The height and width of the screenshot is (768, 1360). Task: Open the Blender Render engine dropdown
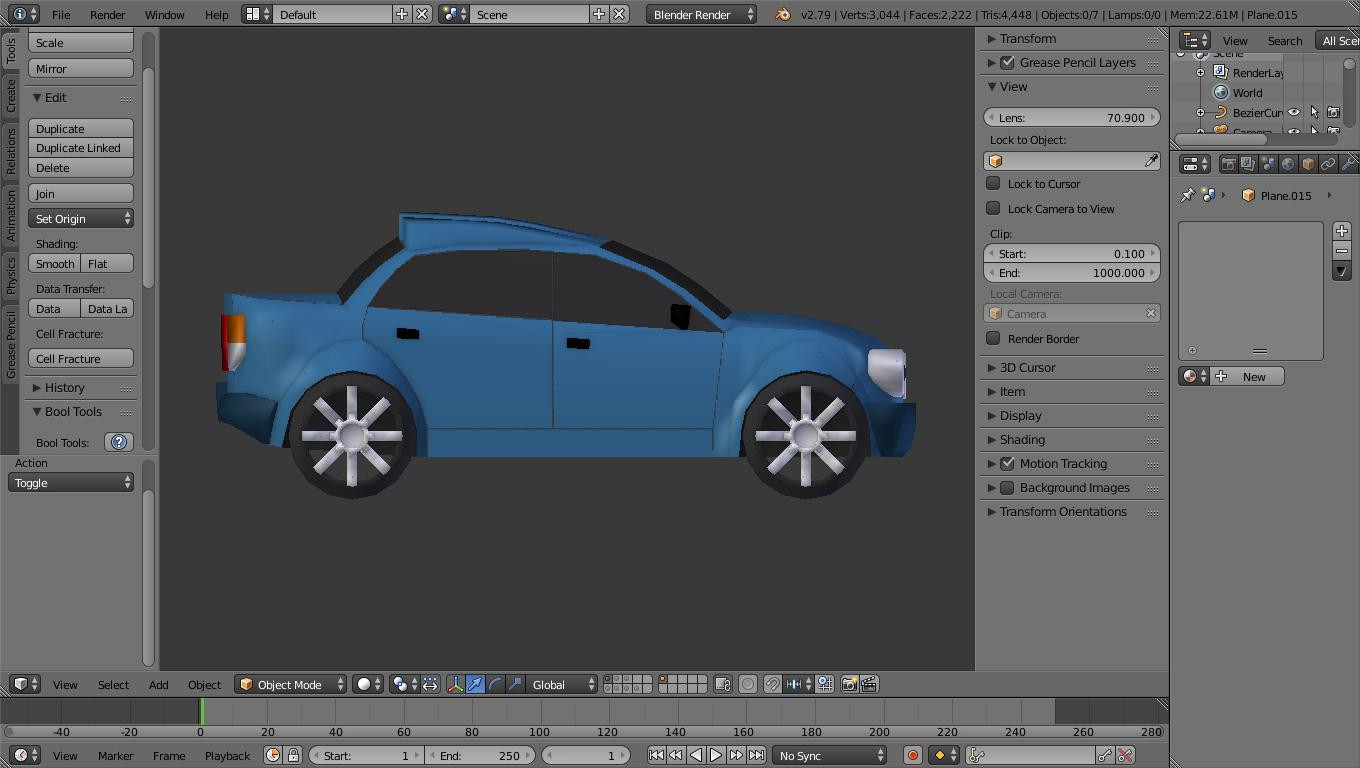coord(701,14)
